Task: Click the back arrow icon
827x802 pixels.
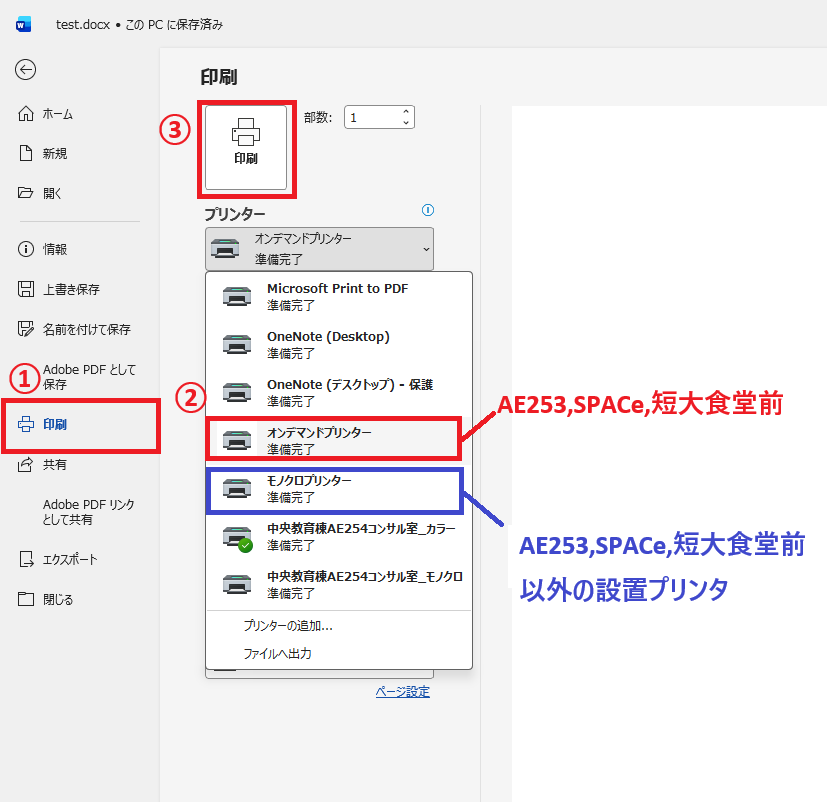Action: (x=26, y=69)
